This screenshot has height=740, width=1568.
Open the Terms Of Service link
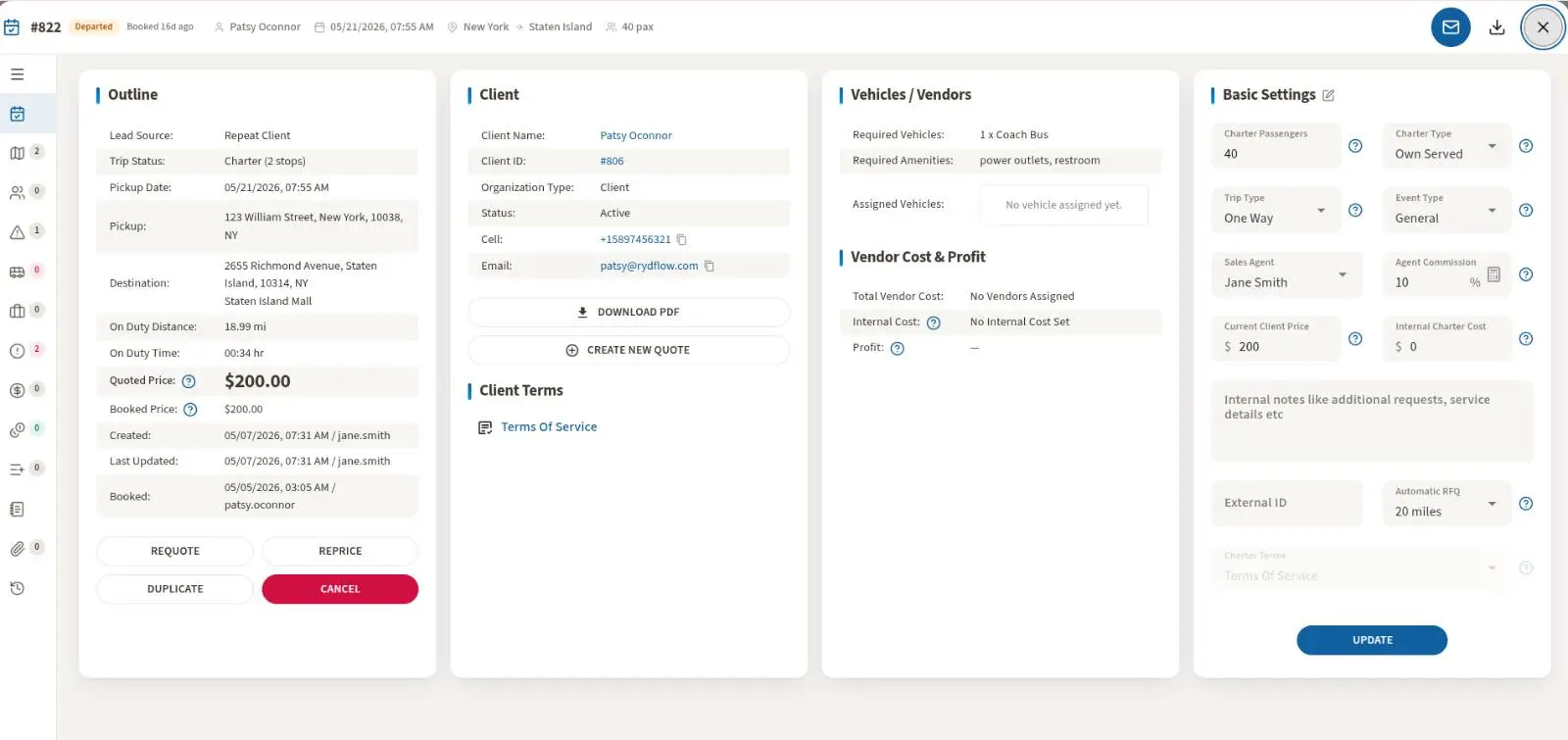[x=549, y=427]
